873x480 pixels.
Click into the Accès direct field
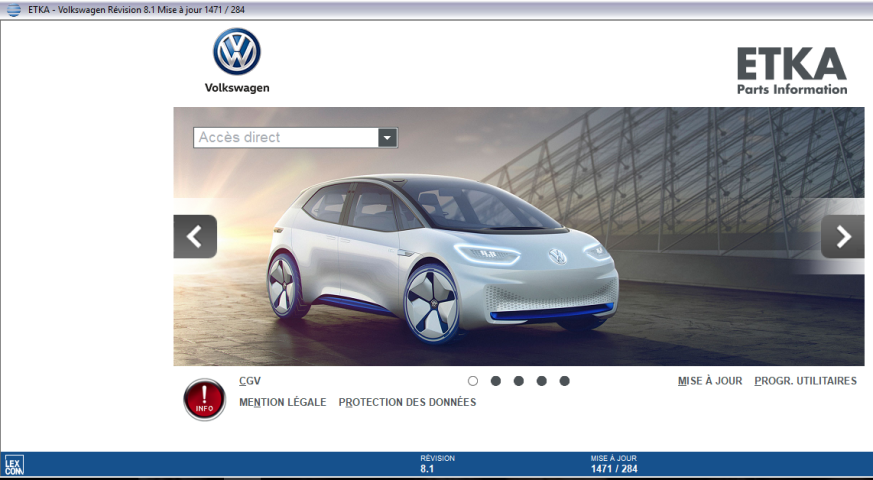pyautogui.click(x=286, y=138)
